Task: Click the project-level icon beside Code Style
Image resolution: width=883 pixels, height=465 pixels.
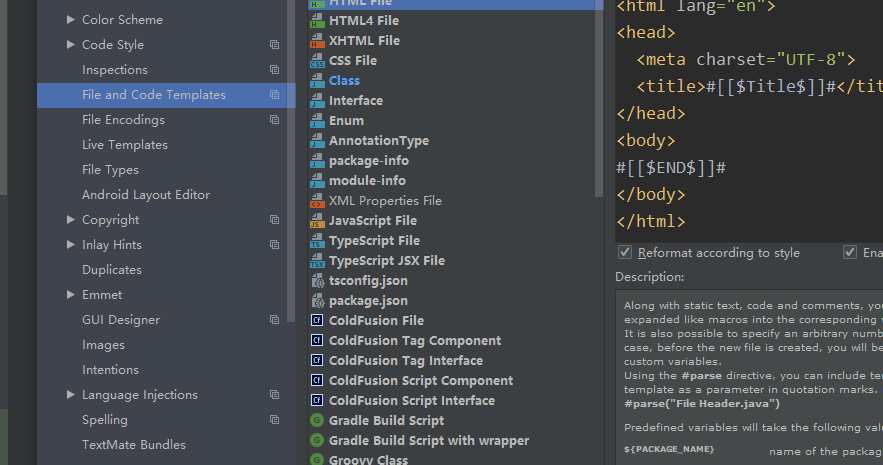Action: (274, 45)
